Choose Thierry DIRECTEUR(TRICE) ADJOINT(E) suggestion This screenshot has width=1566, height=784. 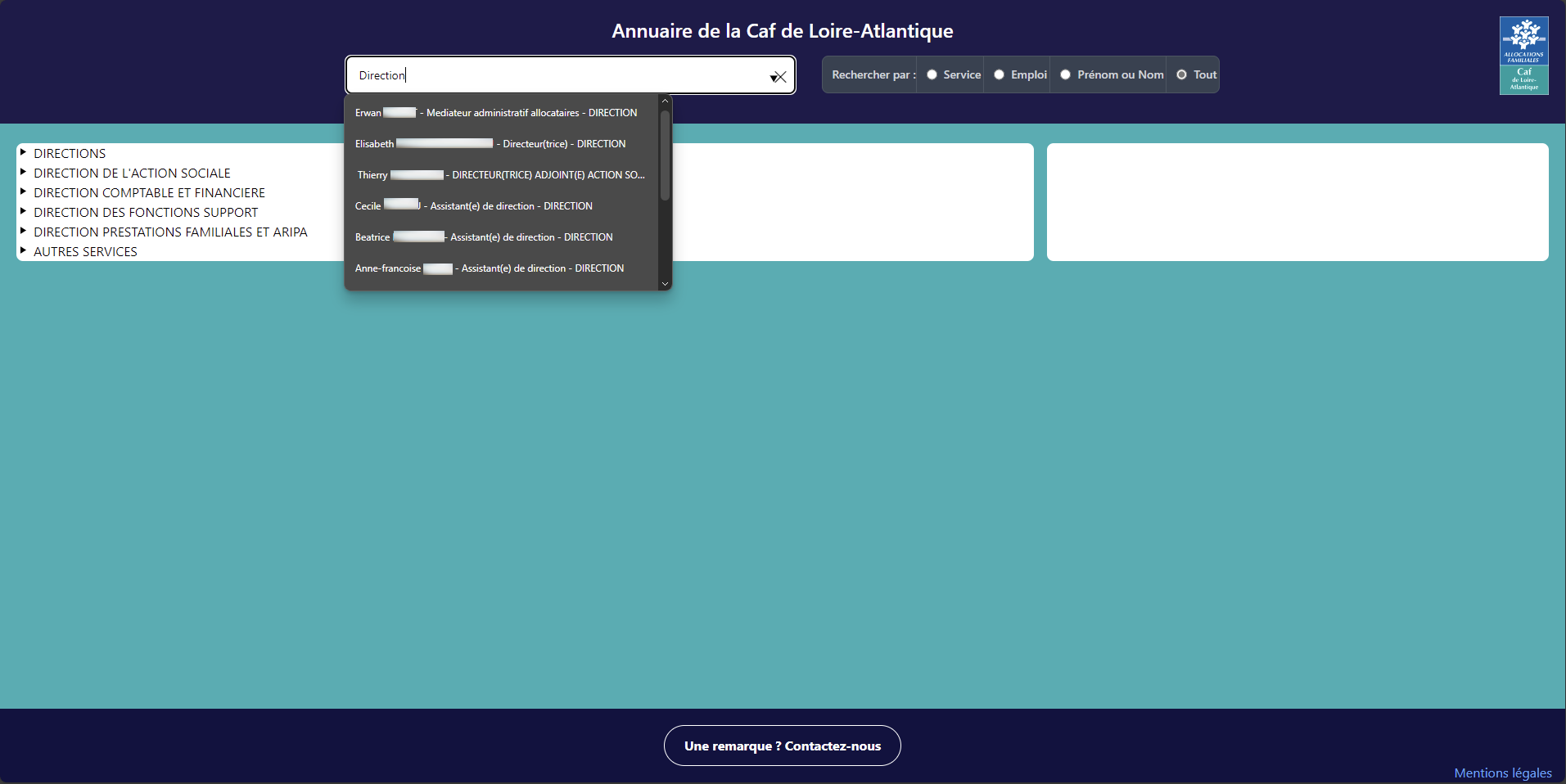tap(501, 175)
